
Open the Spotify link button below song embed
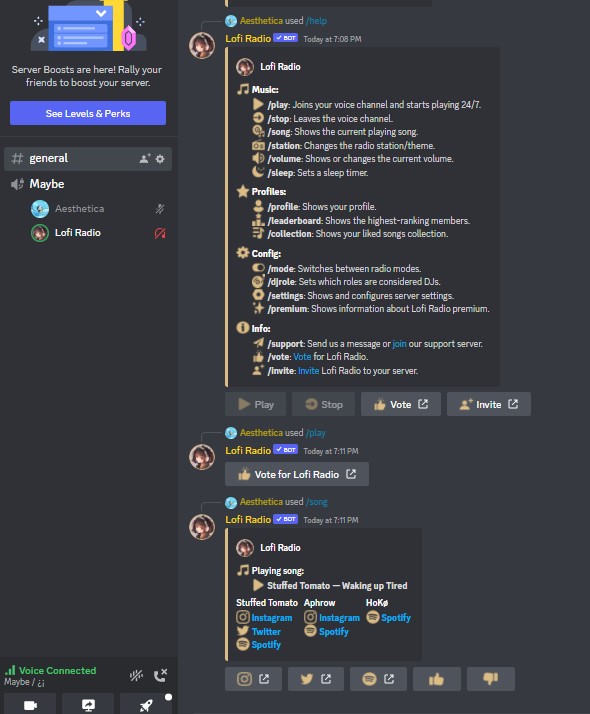[378, 679]
